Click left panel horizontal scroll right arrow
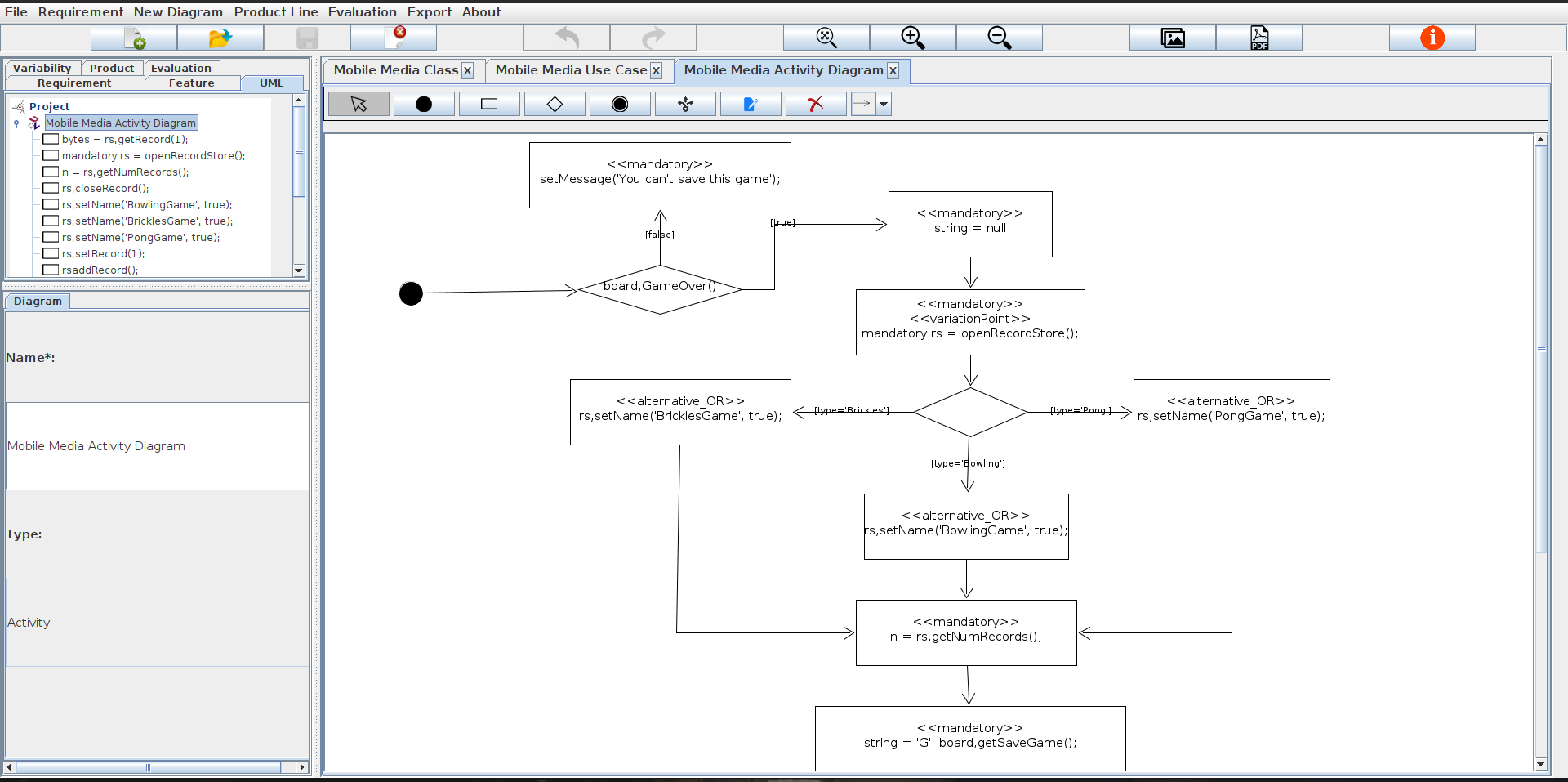The image size is (1568, 782). click(x=302, y=767)
